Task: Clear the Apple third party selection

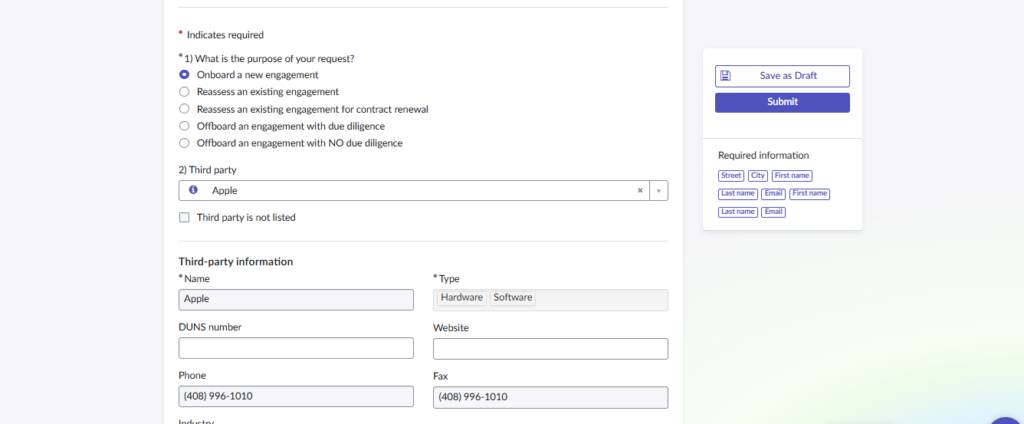Action: [640, 190]
